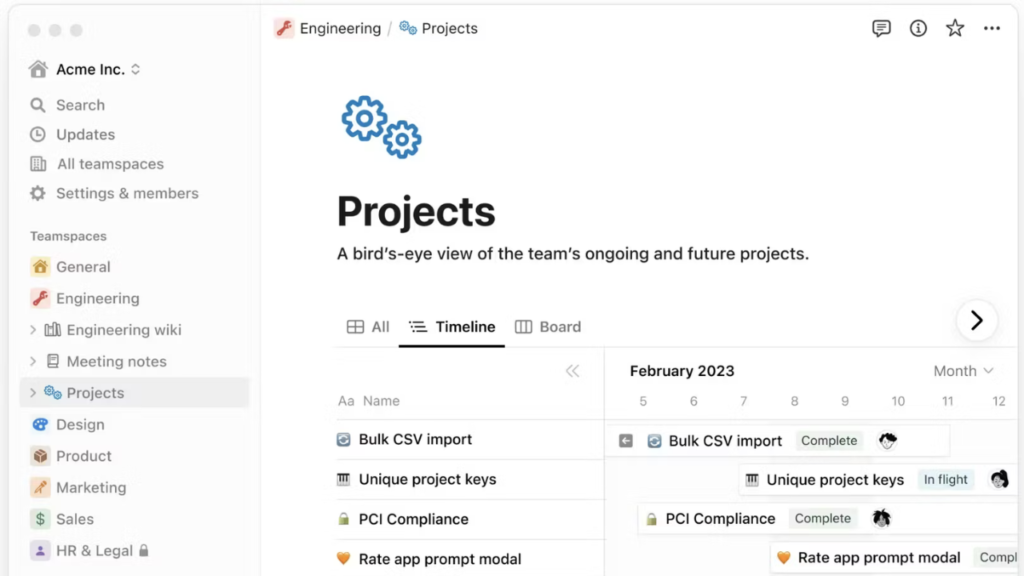The width and height of the screenshot is (1024, 576).
Task: Collapse the Name column with the double chevron
Action: (573, 370)
